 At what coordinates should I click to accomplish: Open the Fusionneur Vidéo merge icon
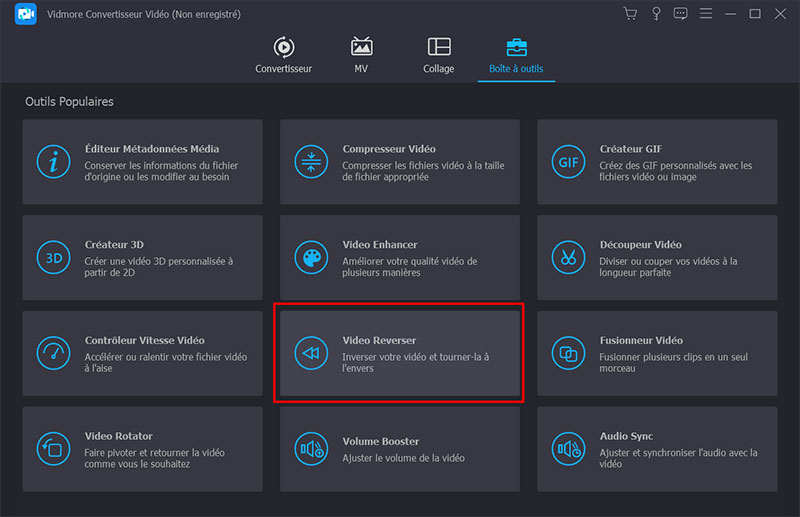click(568, 353)
